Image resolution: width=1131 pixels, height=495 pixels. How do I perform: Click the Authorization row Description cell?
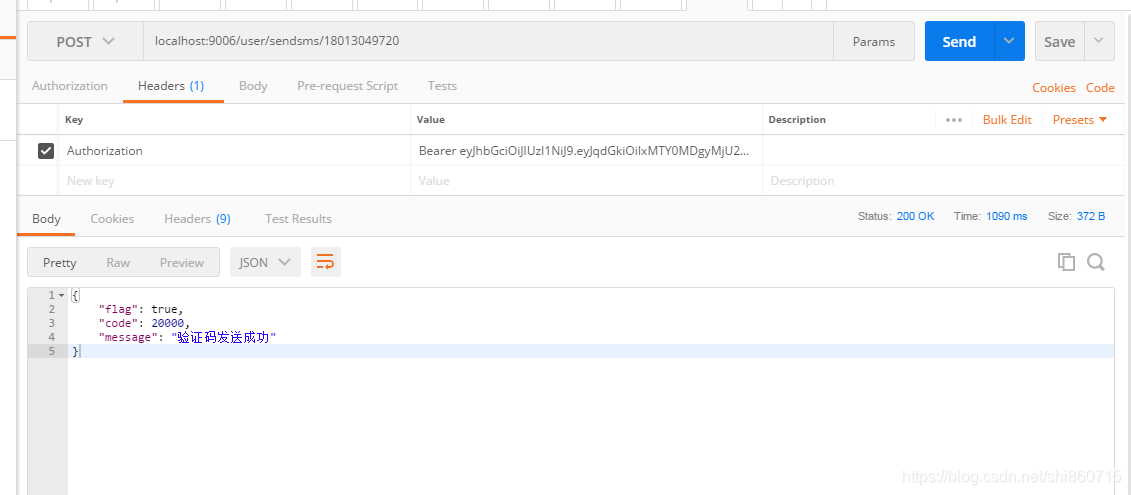pos(943,151)
